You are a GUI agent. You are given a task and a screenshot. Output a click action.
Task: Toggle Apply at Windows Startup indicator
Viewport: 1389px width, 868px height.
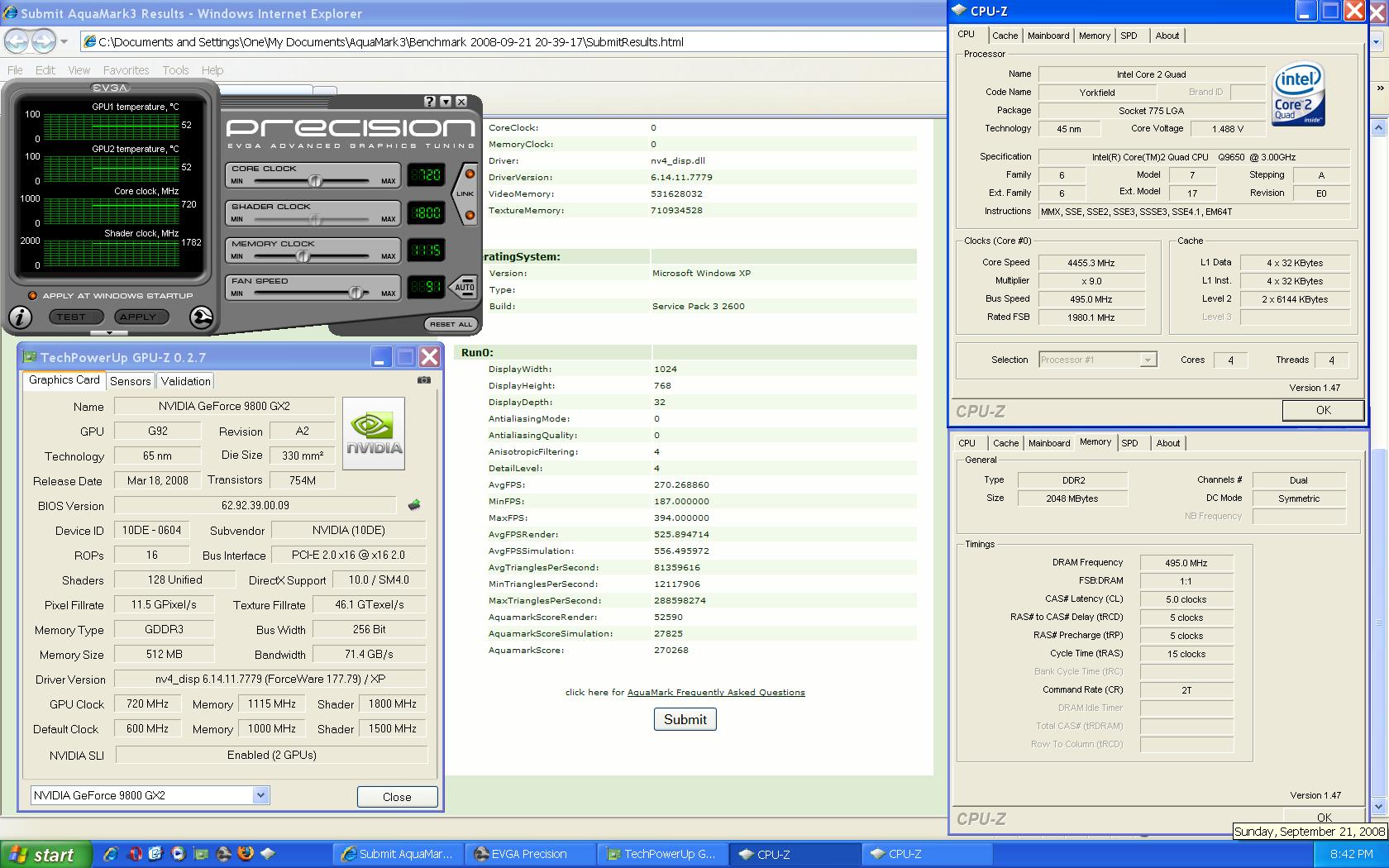pyautogui.click(x=33, y=295)
